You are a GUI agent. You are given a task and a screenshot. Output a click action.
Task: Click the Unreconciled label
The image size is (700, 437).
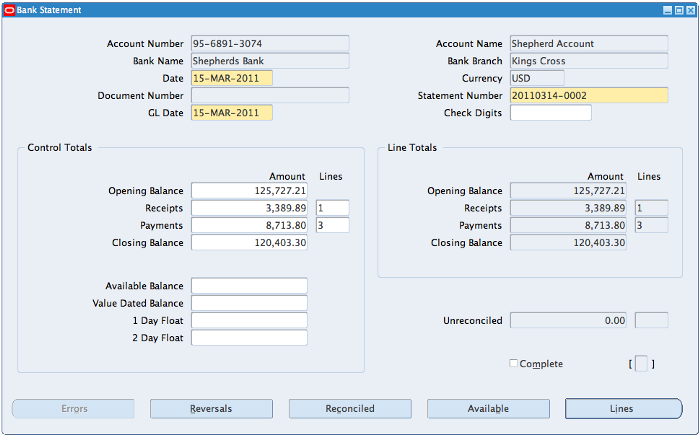point(473,320)
